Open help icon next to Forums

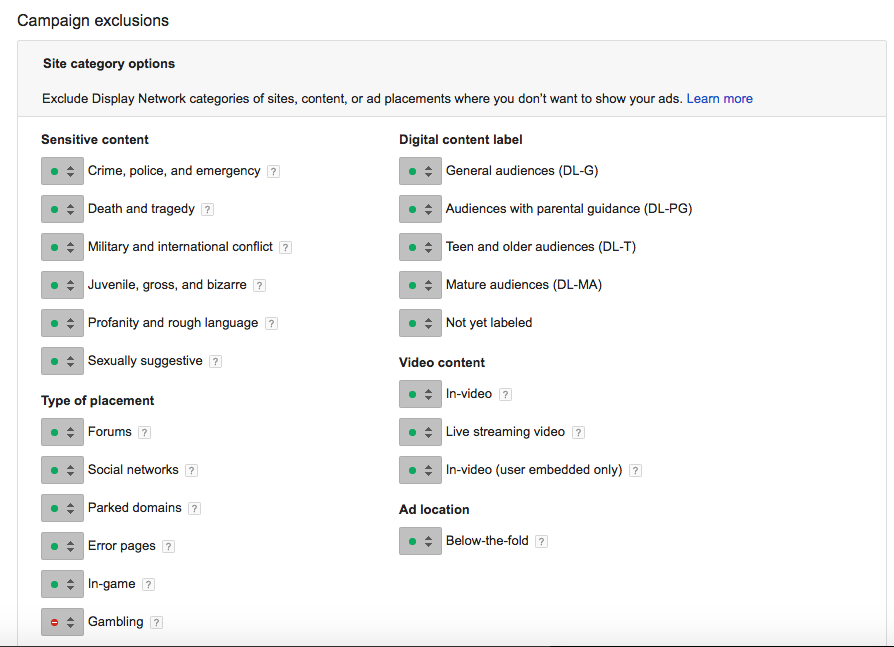coord(145,433)
